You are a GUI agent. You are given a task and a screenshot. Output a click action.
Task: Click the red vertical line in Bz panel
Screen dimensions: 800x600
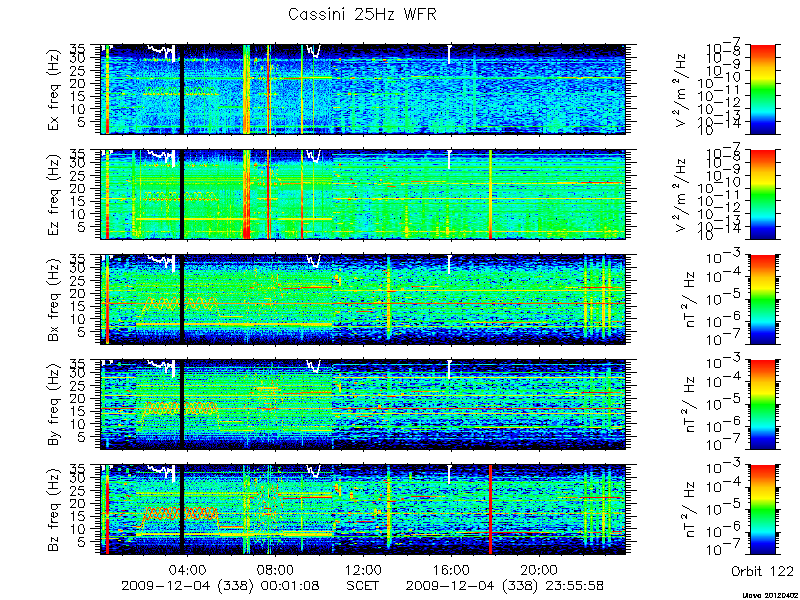point(490,509)
